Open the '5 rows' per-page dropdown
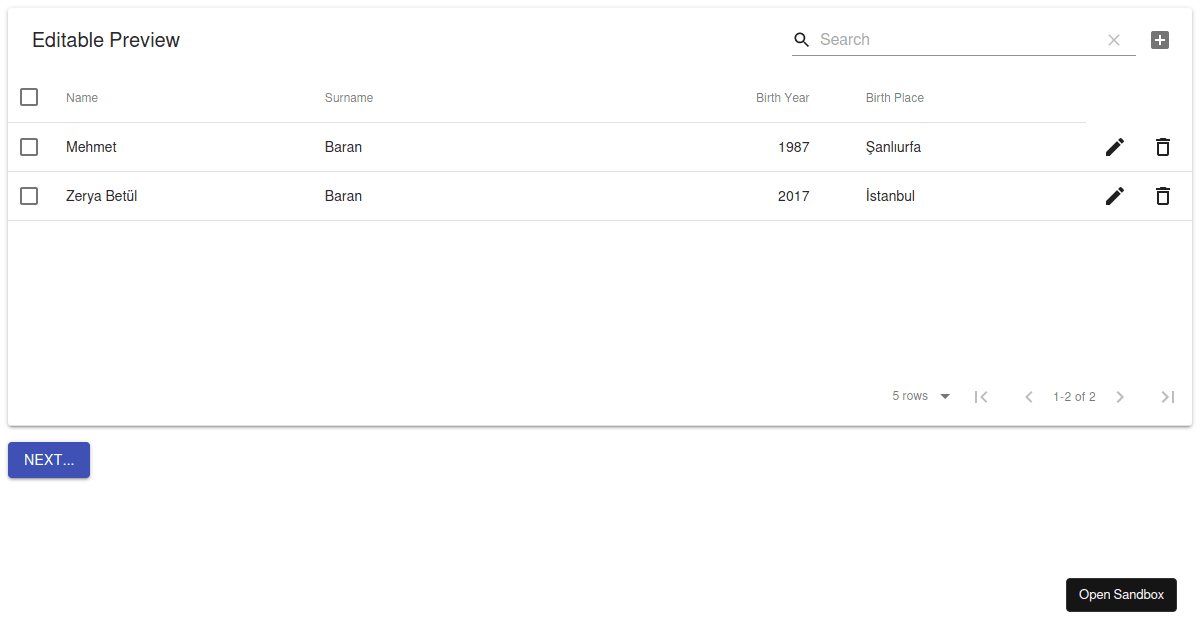The height and width of the screenshot is (630, 1200). coord(920,396)
